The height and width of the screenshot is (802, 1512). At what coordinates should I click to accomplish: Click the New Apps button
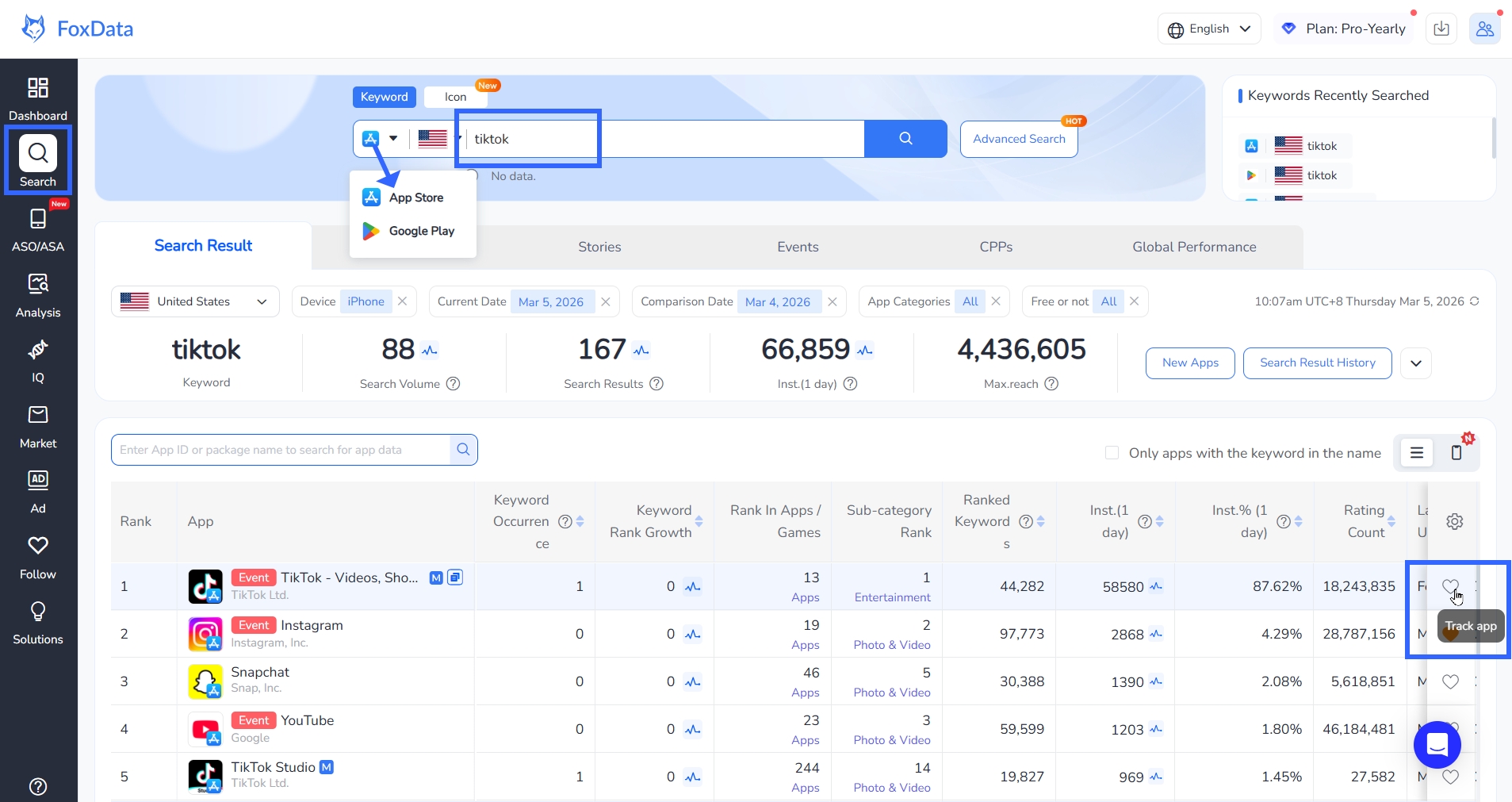(1189, 363)
